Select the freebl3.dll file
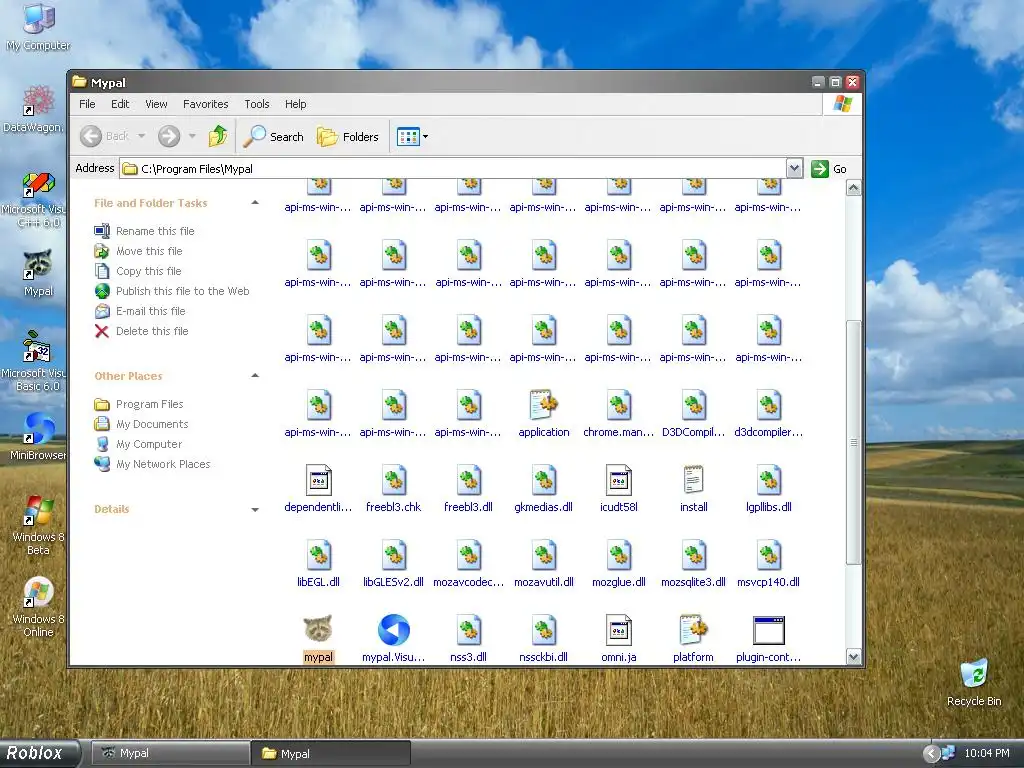Screen dimensions: 1024x768 [x=468, y=488]
